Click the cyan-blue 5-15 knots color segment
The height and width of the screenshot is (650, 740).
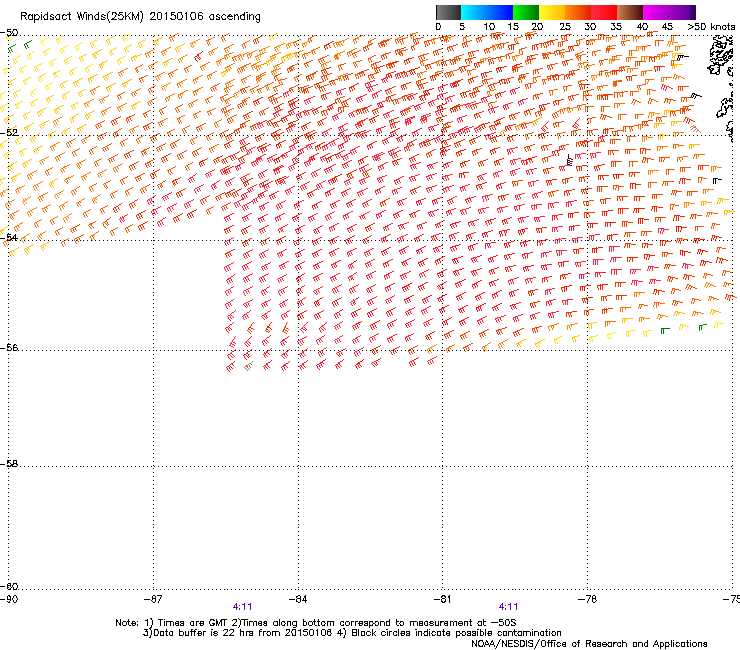tap(487, 12)
